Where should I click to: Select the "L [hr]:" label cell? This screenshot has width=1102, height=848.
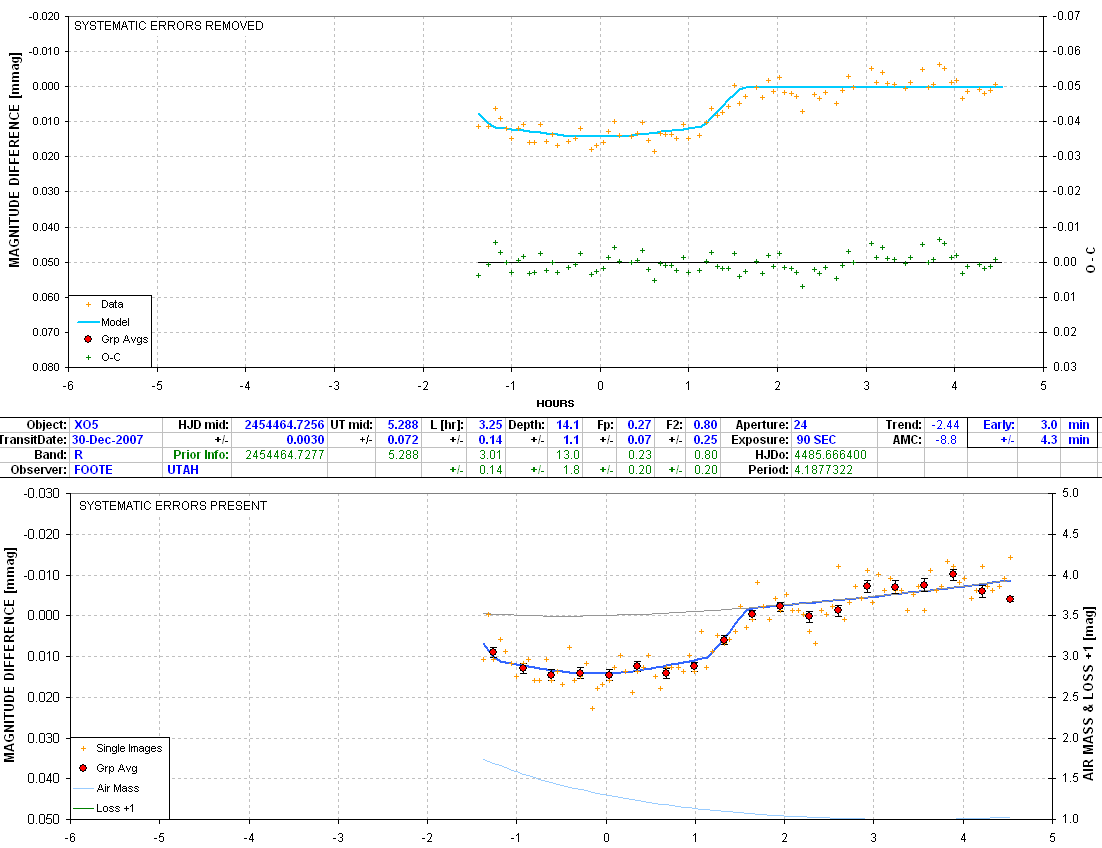[447, 425]
